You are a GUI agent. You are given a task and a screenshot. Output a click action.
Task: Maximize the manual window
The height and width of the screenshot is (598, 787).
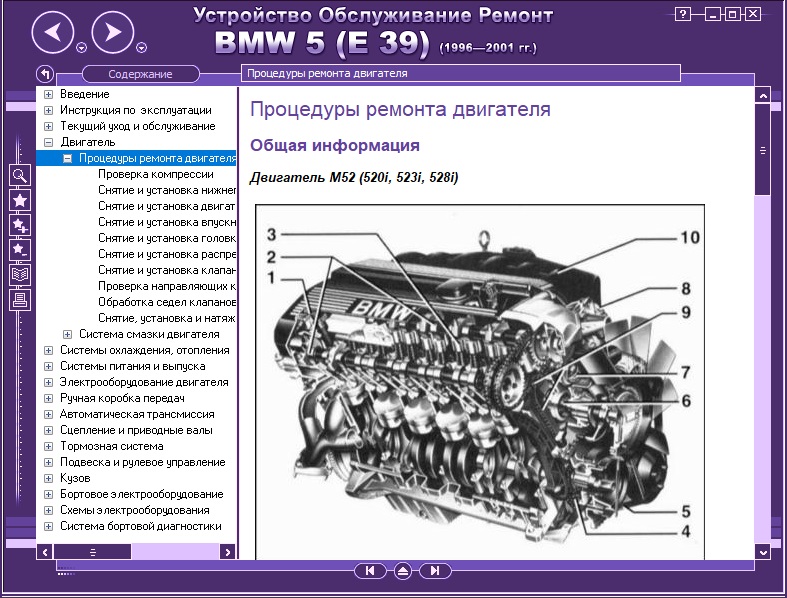pos(732,14)
